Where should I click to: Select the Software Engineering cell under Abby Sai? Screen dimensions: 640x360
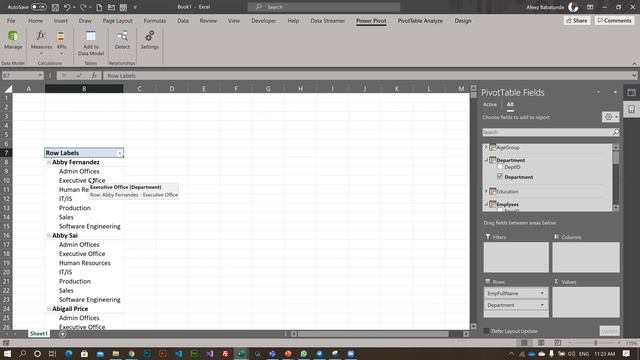point(84,300)
